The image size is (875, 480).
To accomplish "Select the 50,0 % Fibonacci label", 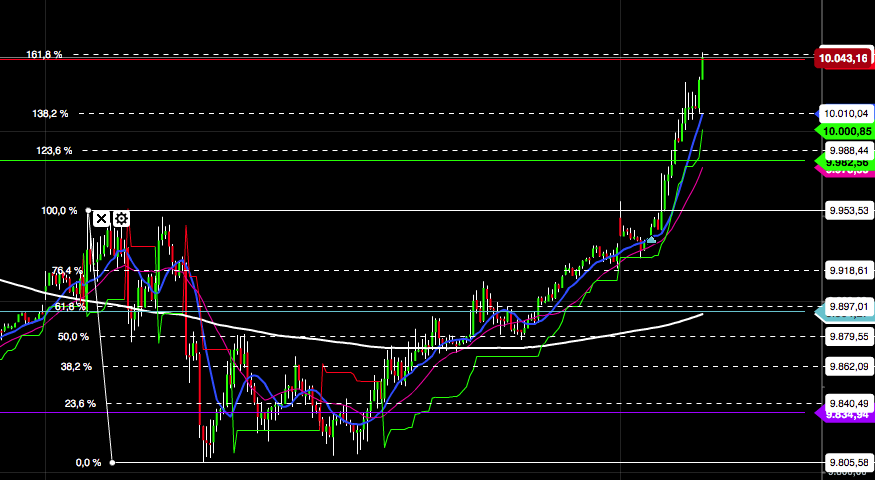I will [73, 337].
